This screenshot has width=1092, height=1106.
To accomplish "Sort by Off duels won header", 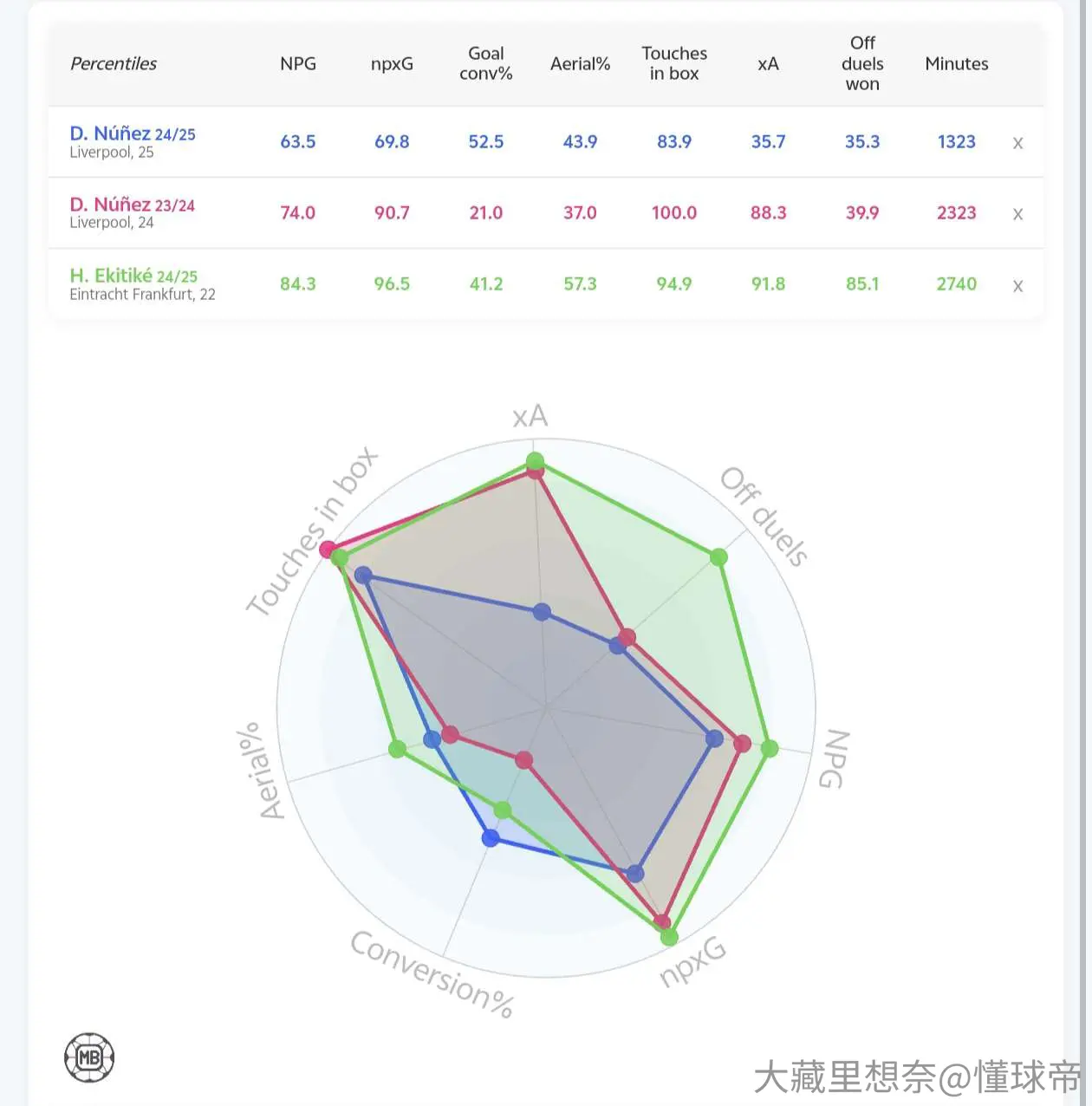I will coord(862,63).
